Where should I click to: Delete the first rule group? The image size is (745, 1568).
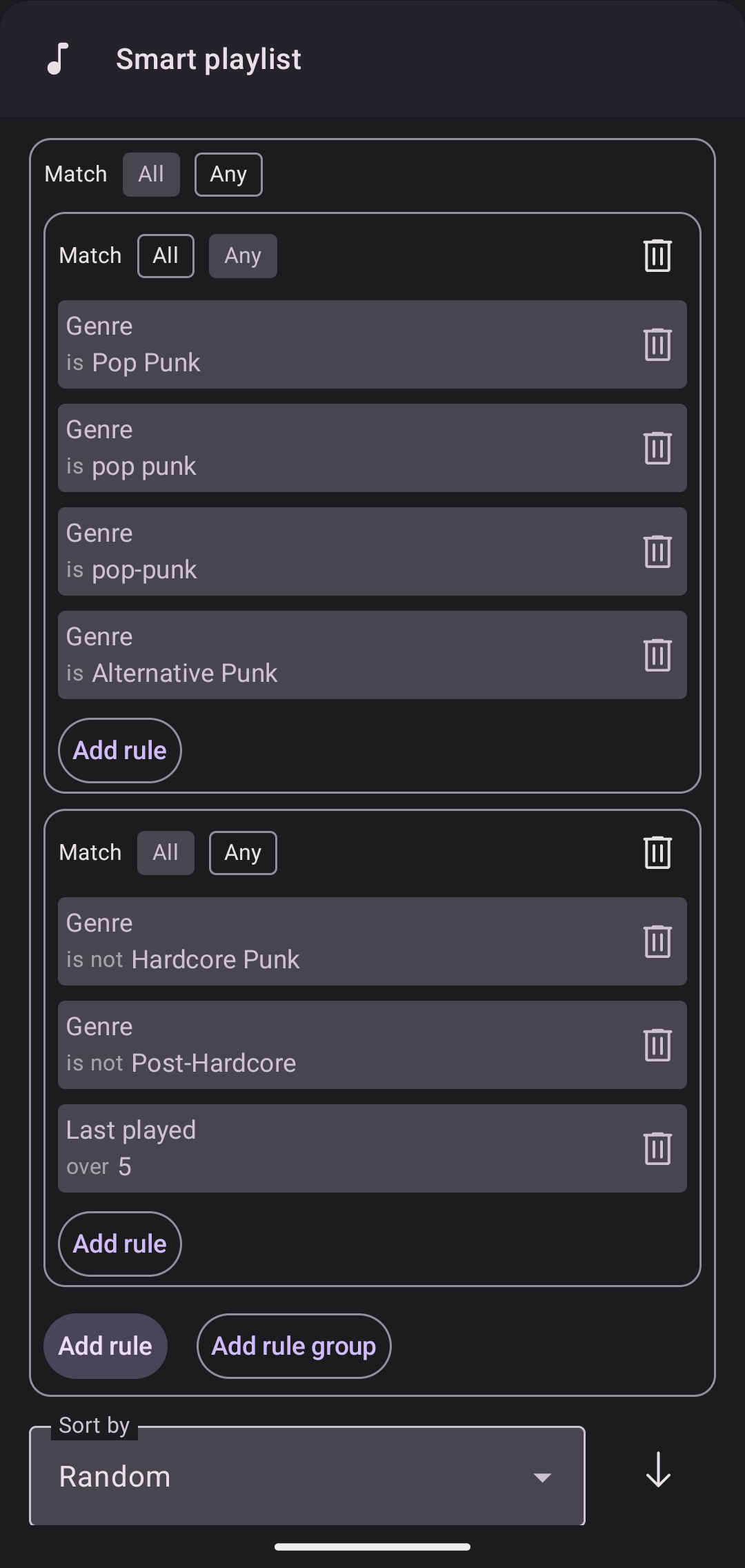click(x=657, y=256)
